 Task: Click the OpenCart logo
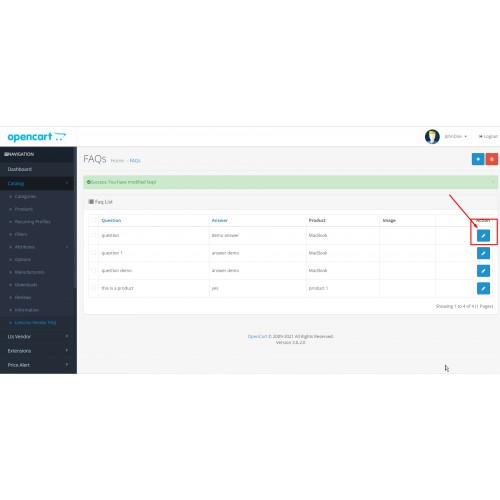click(x=37, y=137)
